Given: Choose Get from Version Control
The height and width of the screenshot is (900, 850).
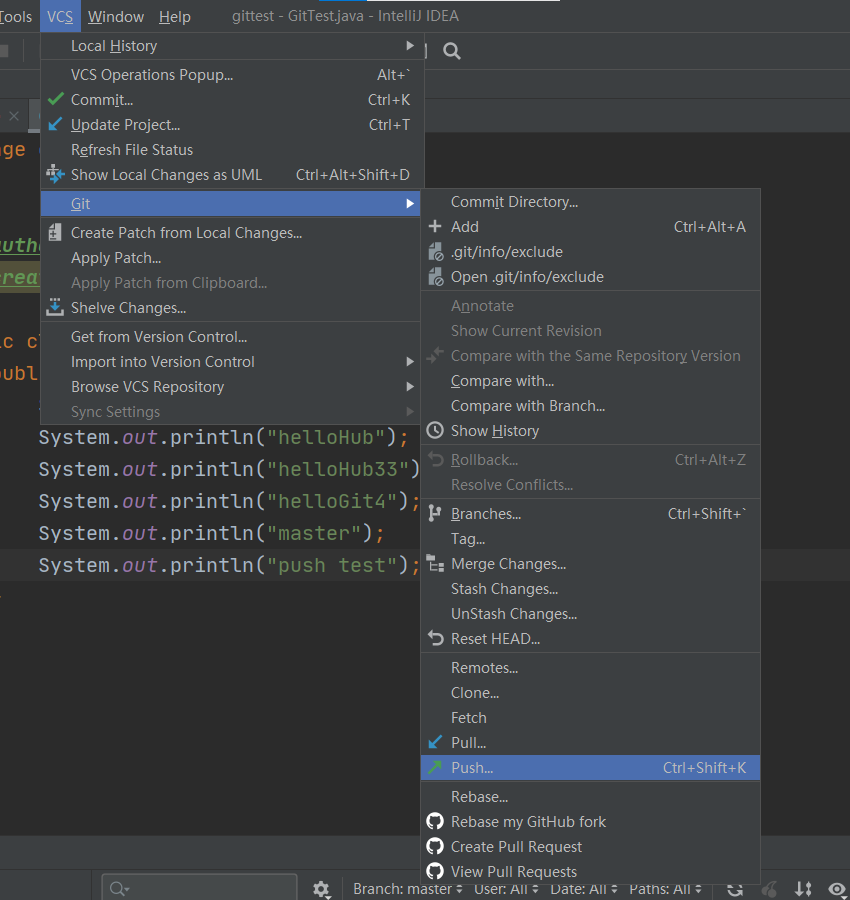Looking at the screenshot, I should [232, 336].
